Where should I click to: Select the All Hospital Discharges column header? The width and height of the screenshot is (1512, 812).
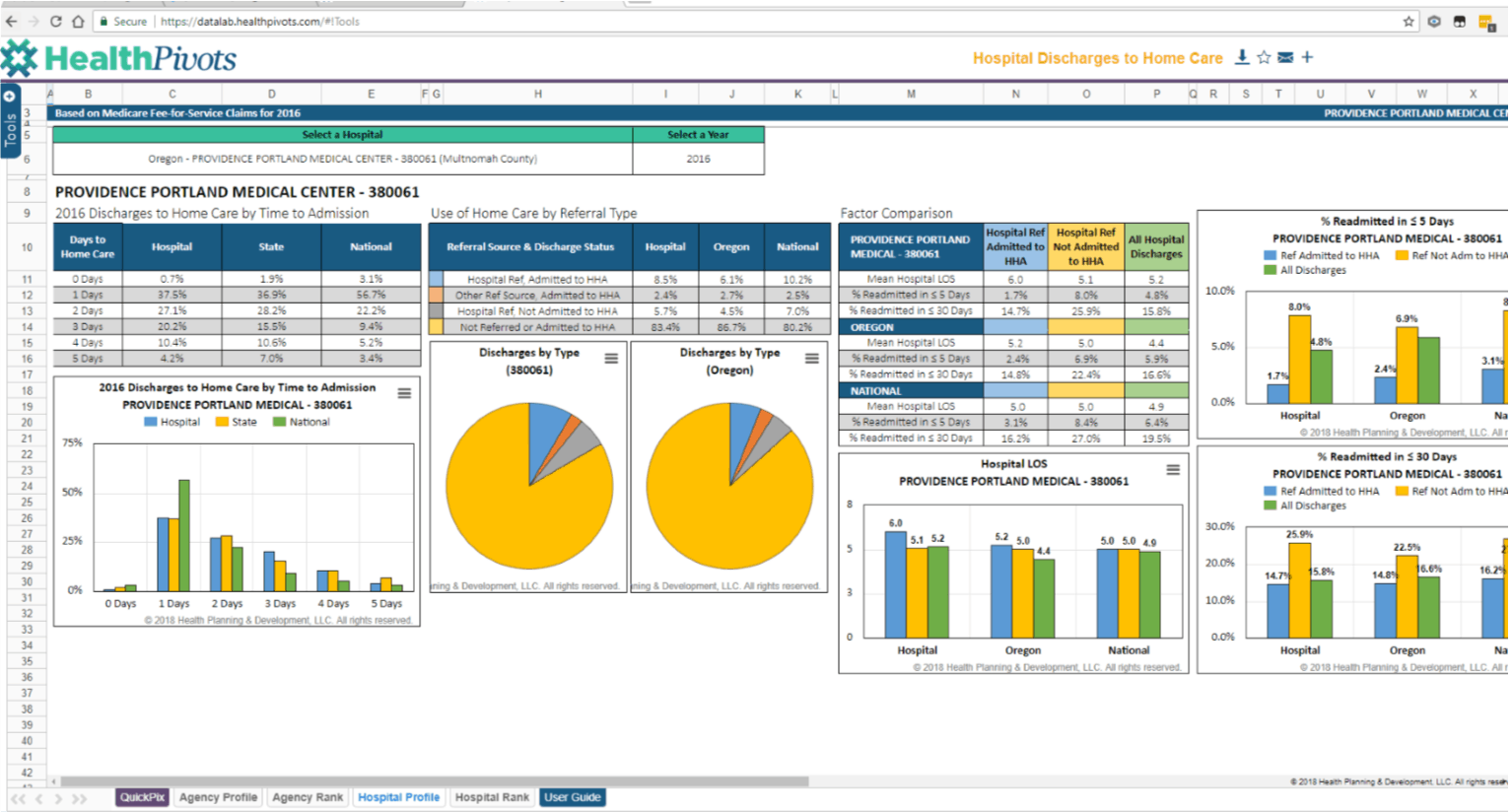coord(1156,247)
